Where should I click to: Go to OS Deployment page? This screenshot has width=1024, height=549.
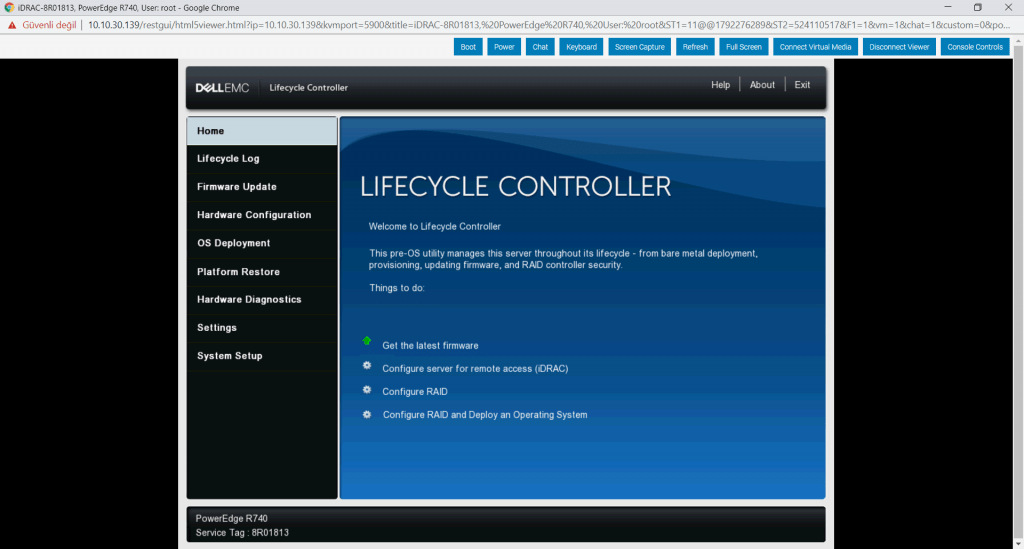[233, 243]
